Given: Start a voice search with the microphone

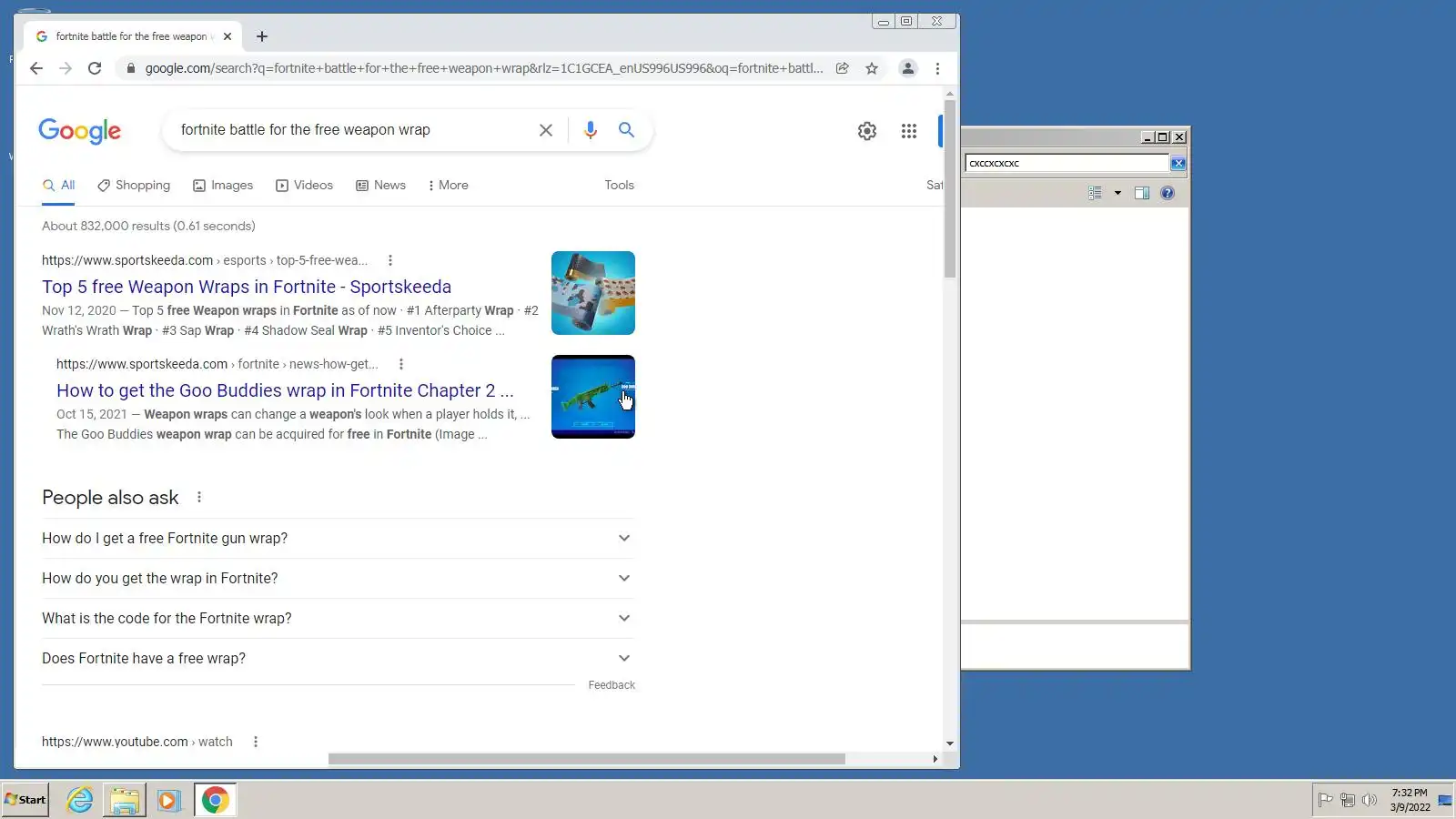Looking at the screenshot, I should pyautogui.click(x=591, y=130).
